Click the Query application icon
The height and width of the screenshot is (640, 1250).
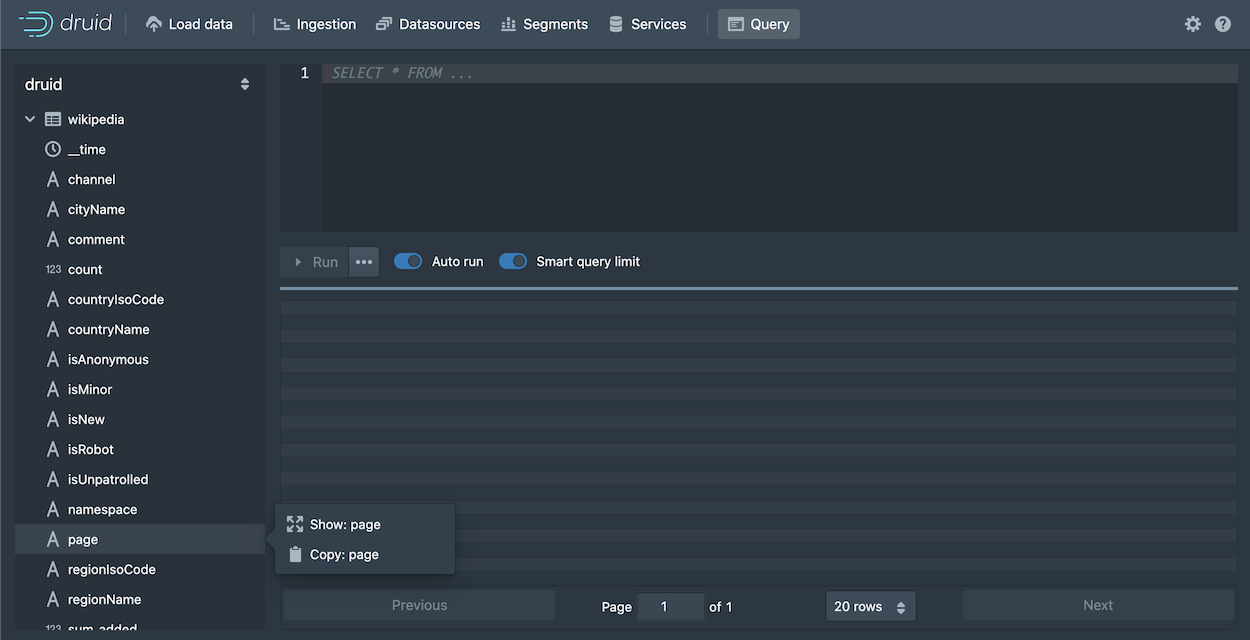coord(736,24)
